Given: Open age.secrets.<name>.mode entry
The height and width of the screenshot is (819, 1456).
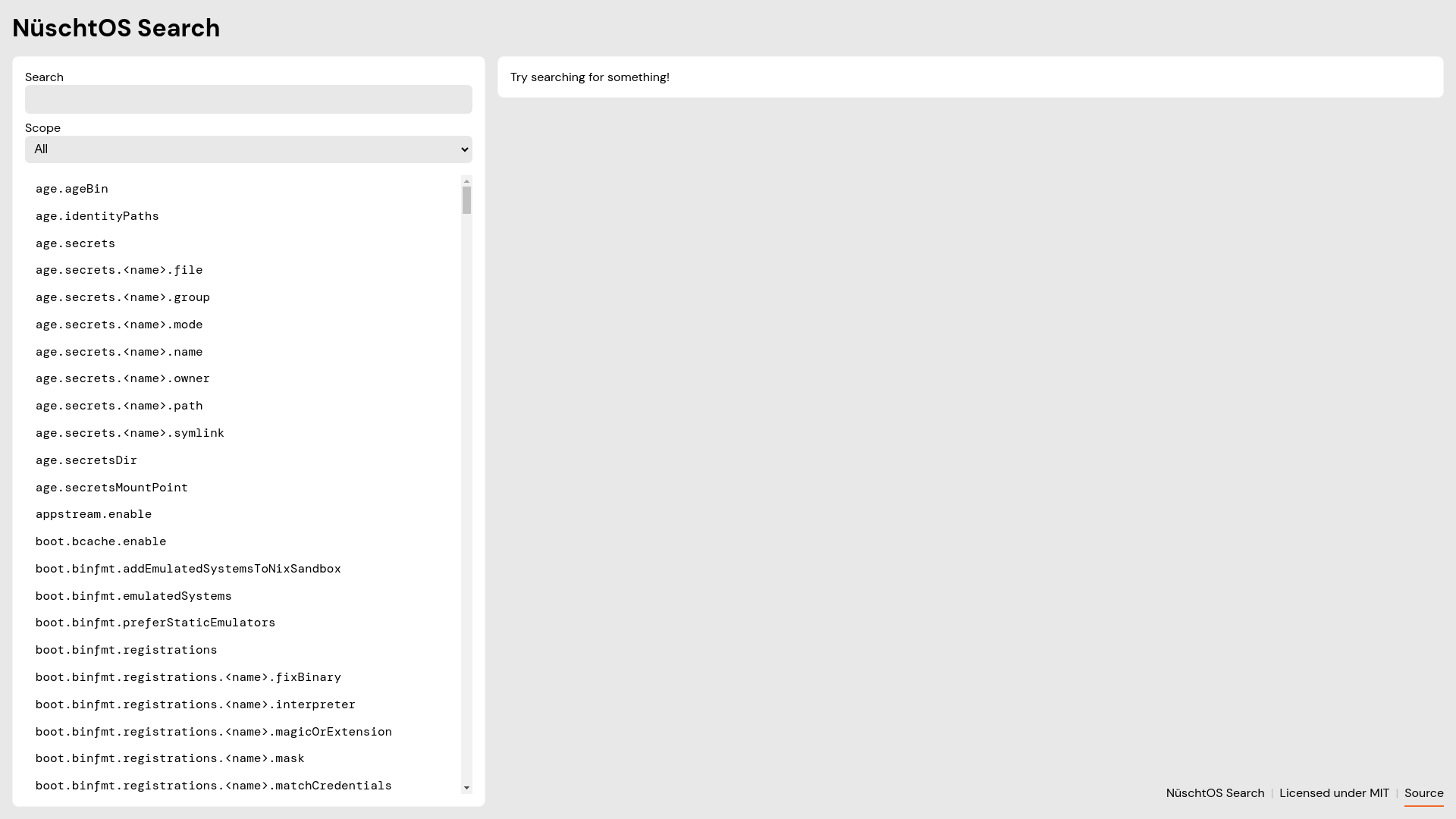Looking at the screenshot, I should pyautogui.click(x=243, y=325).
